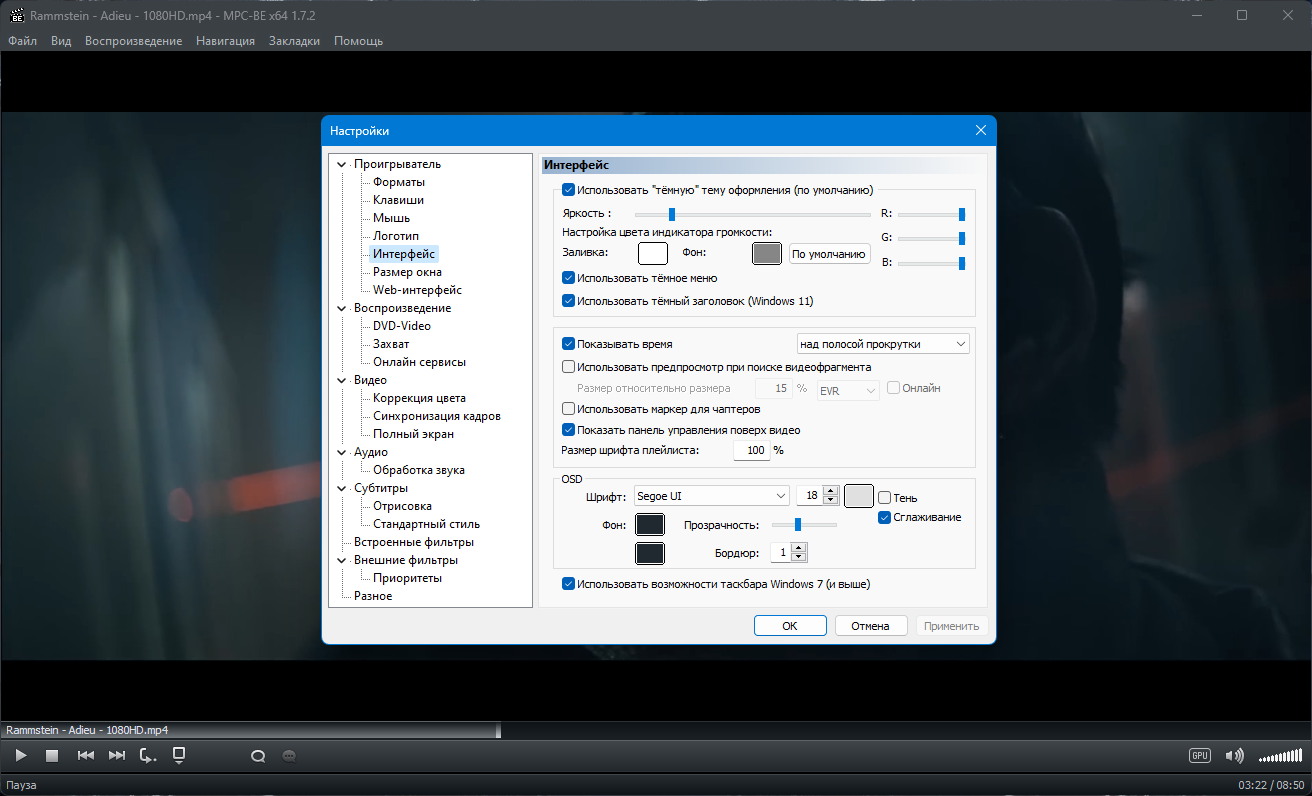Click the filled speech bubble with dots
The width and height of the screenshot is (1312, 796).
pos(289,756)
